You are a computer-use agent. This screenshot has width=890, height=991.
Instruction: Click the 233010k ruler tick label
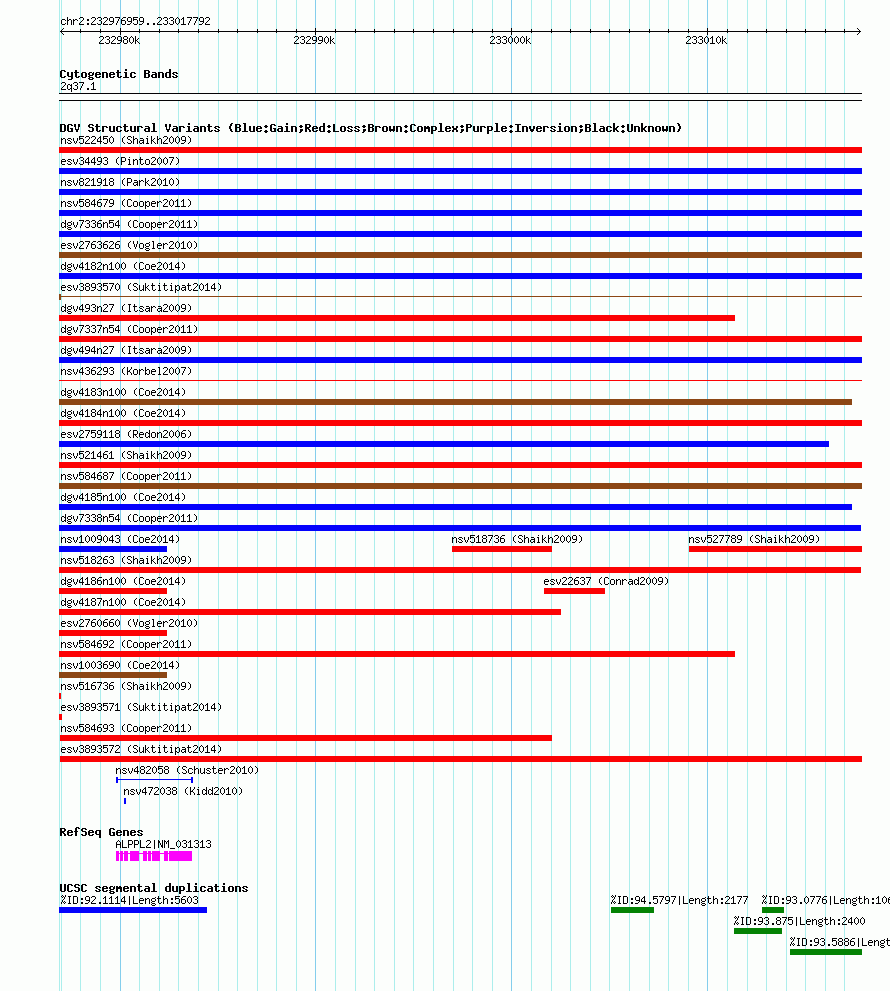[706, 40]
